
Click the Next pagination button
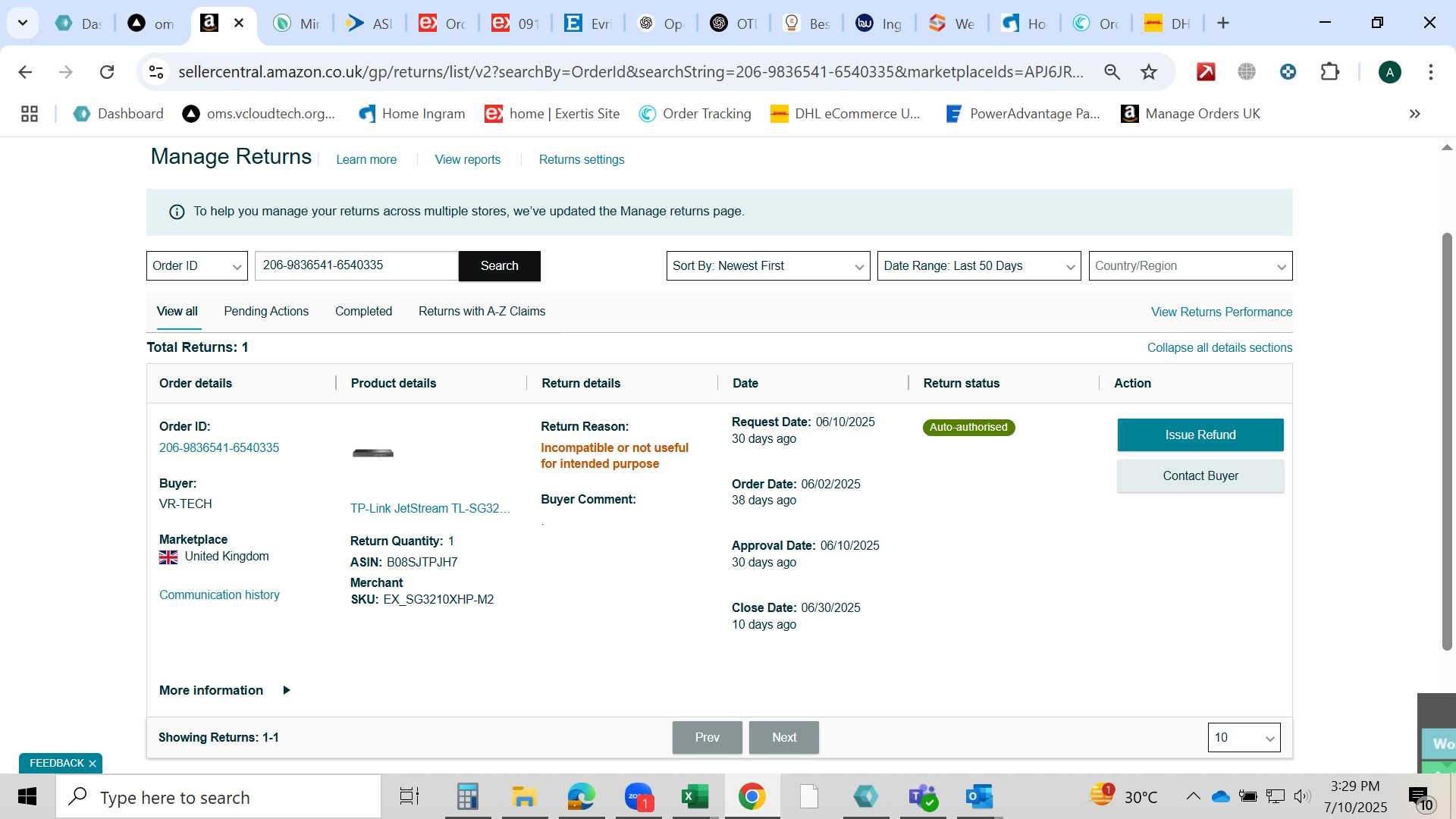(x=784, y=738)
